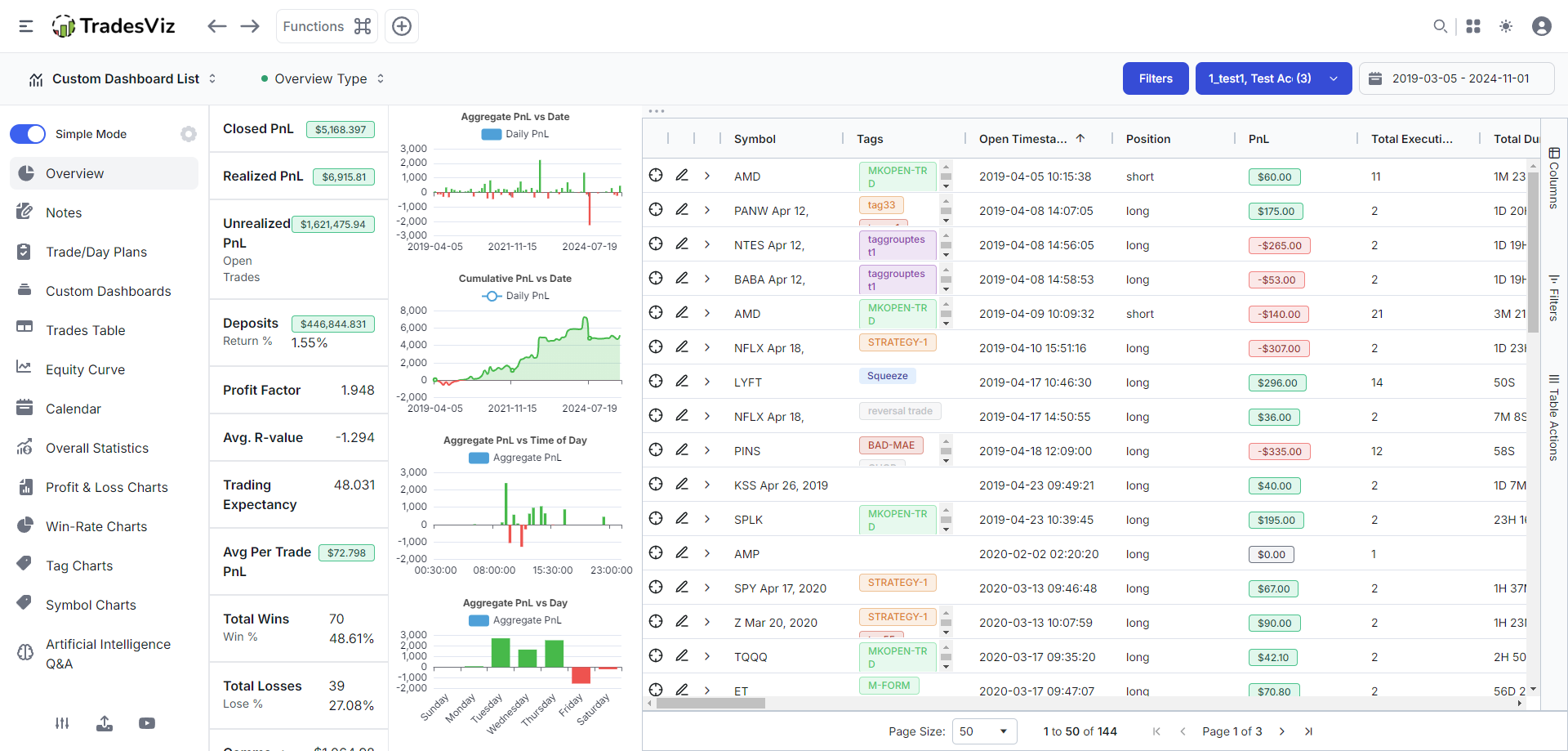1568x751 pixels.
Task: Click the crosshair icon on the SPLK row
Action: pyautogui.click(x=656, y=518)
